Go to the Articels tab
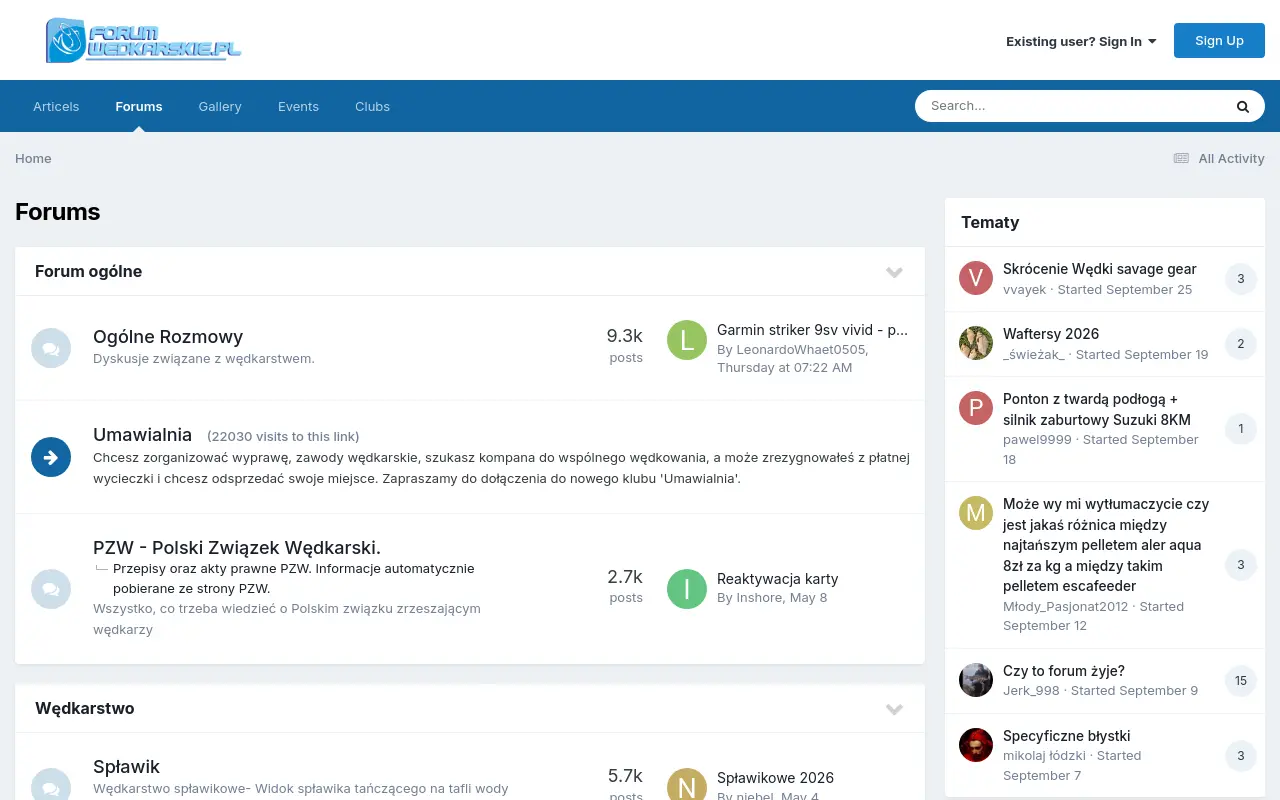The image size is (1280, 800). click(56, 106)
